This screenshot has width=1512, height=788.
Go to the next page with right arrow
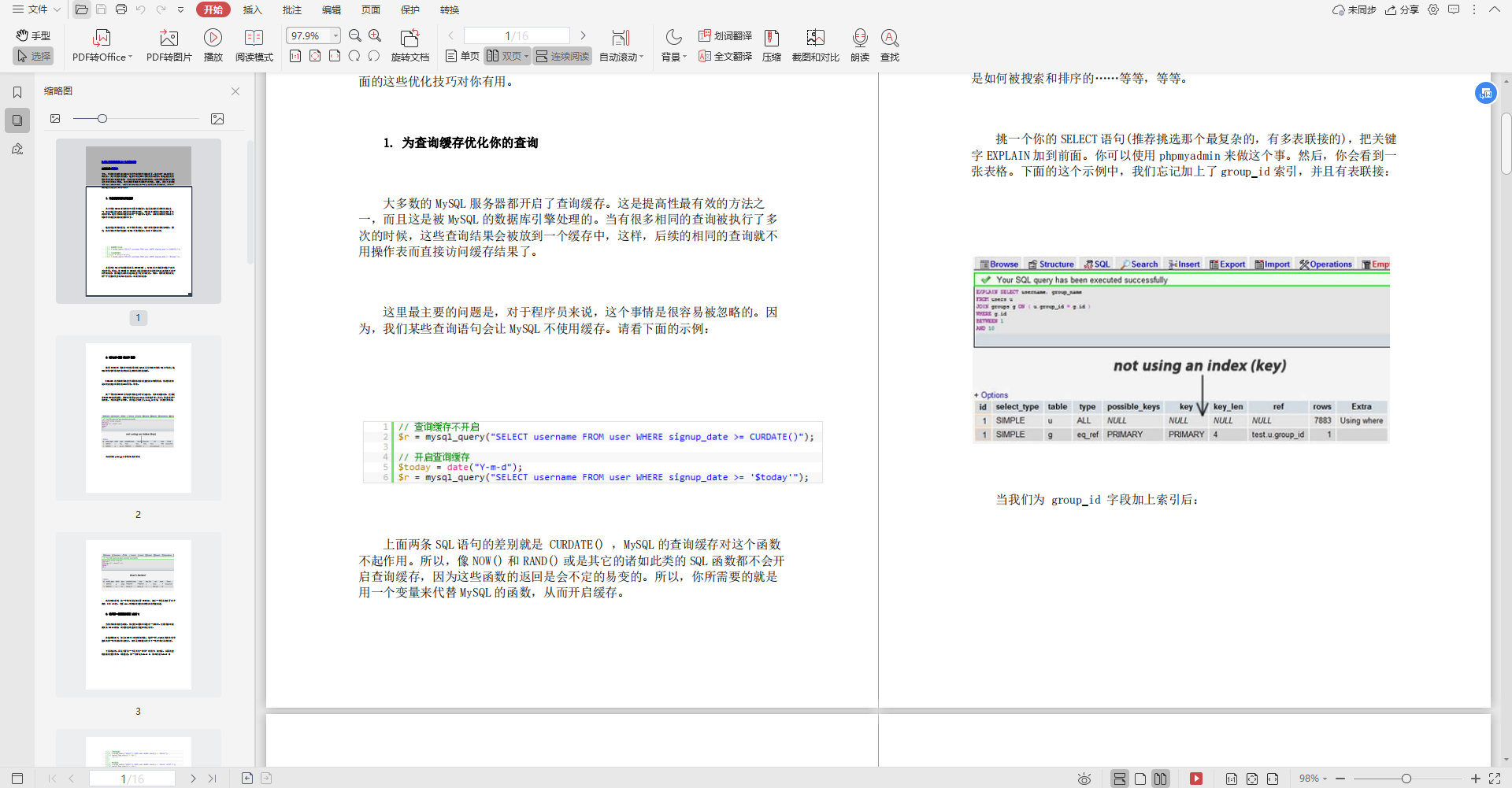584,35
